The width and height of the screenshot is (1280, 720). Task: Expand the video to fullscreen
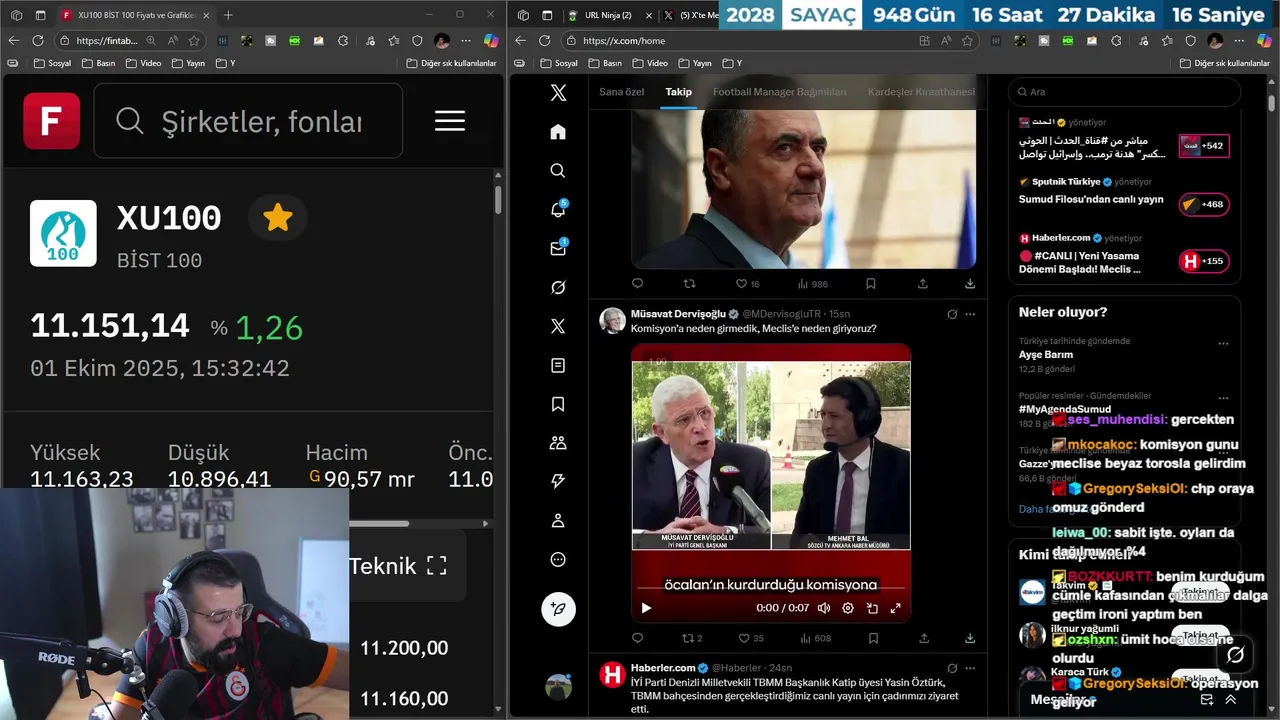click(x=896, y=608)
